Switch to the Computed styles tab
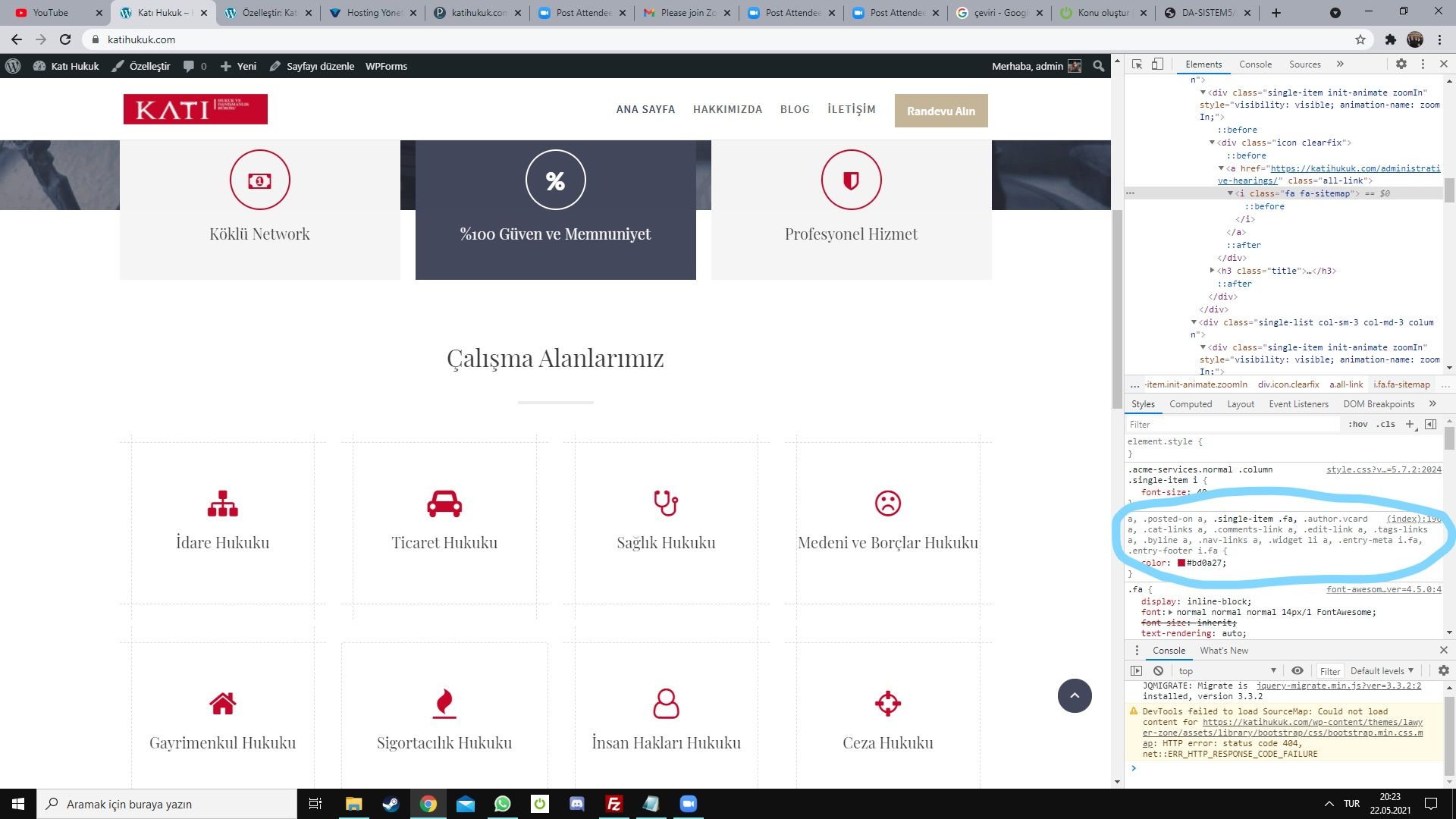Screen dimensions: 1456x819 (1190, 404)
